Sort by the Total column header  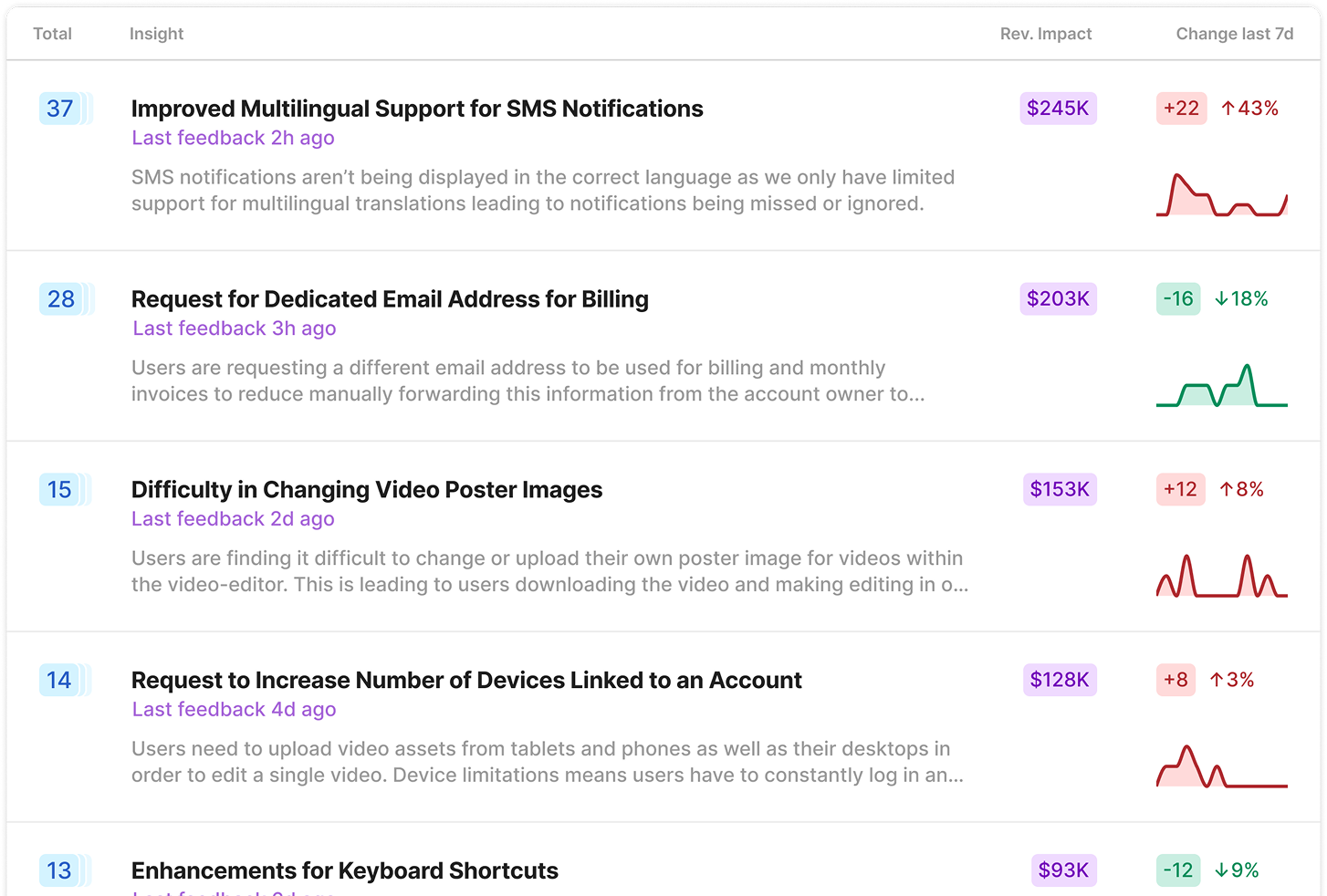click(x=52, y=34)
